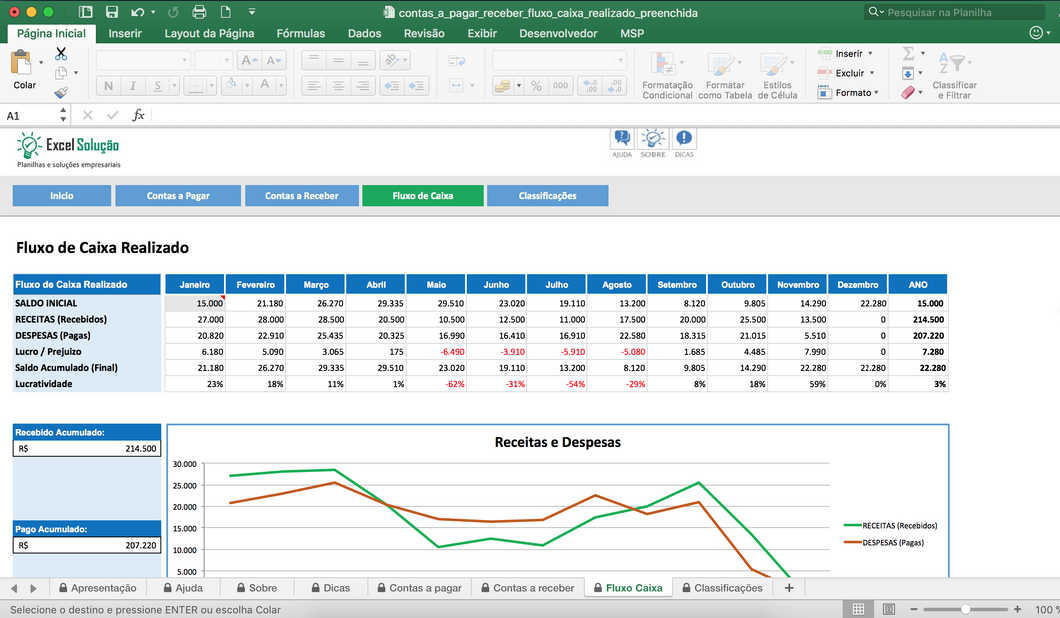
Task: Switch to Page Layout view in status bar
Action: 889,609
